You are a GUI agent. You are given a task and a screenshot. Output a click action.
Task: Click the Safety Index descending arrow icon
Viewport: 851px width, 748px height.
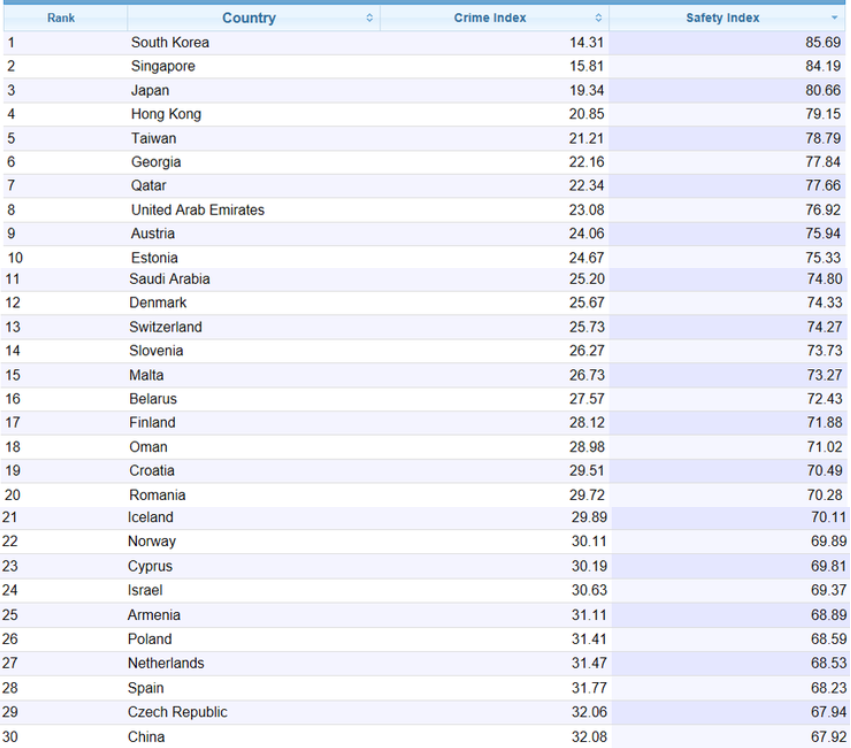pos(834,18)
